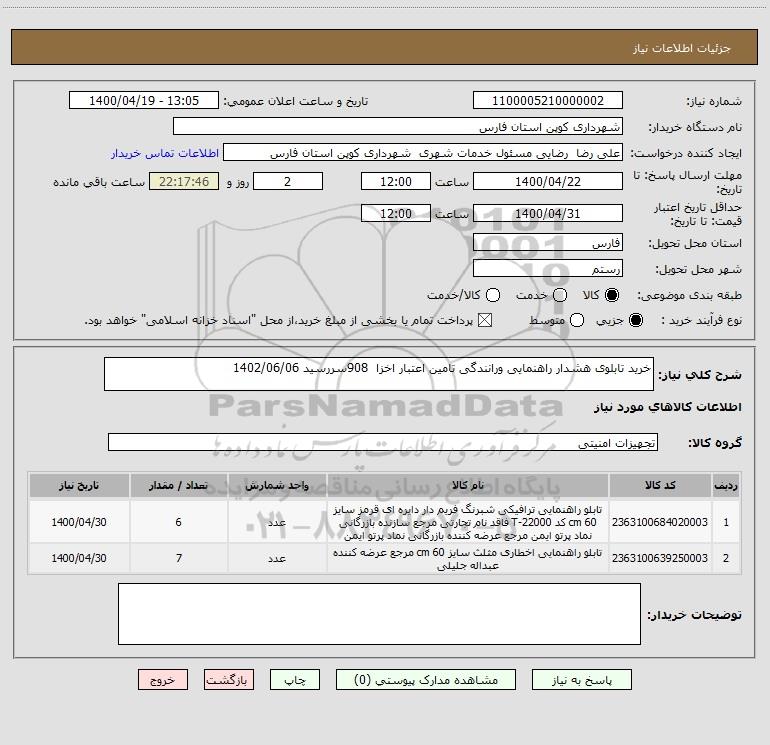Click the خروج exit button
Image resolution: width=770 pixels, height=745 pixels.
(x=163, y=680)
